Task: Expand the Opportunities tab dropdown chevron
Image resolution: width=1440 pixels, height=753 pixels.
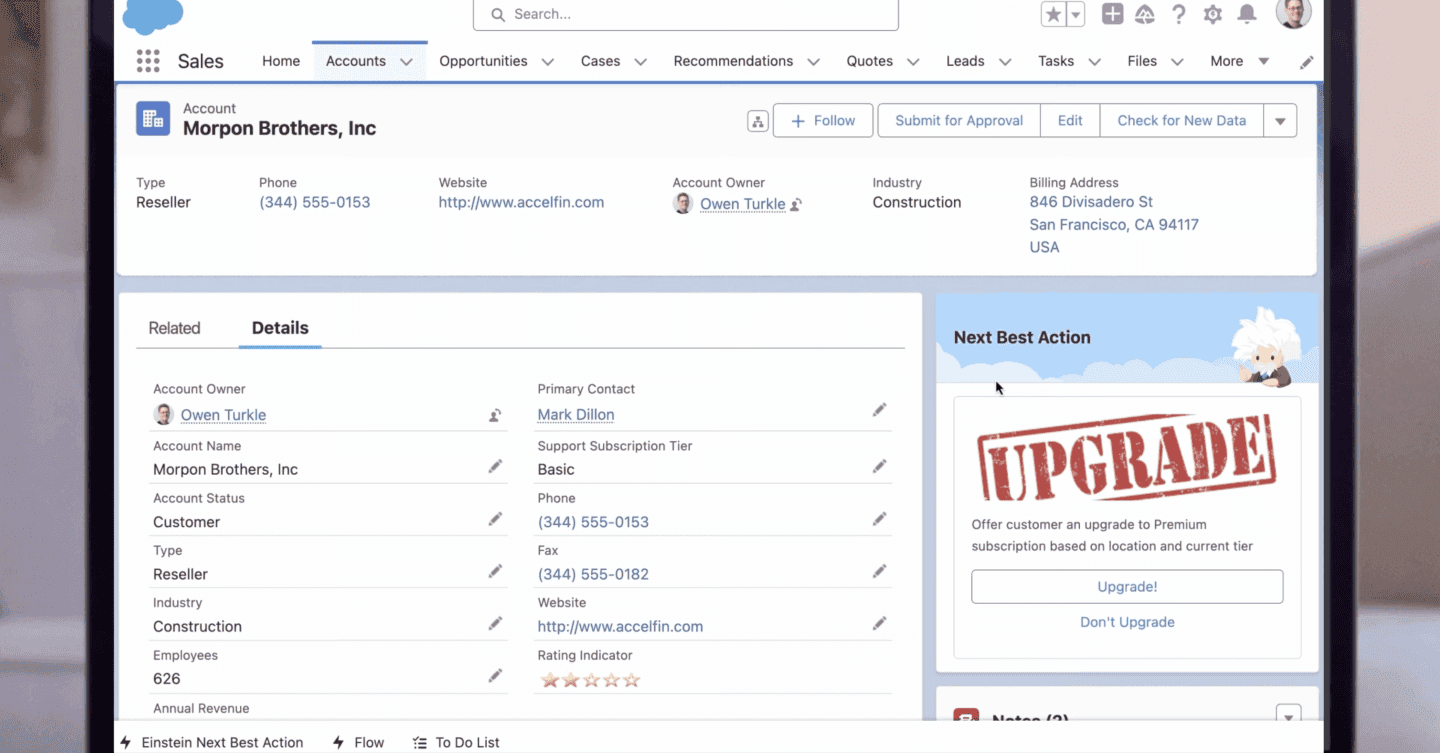Action: (x=547, y=62)
